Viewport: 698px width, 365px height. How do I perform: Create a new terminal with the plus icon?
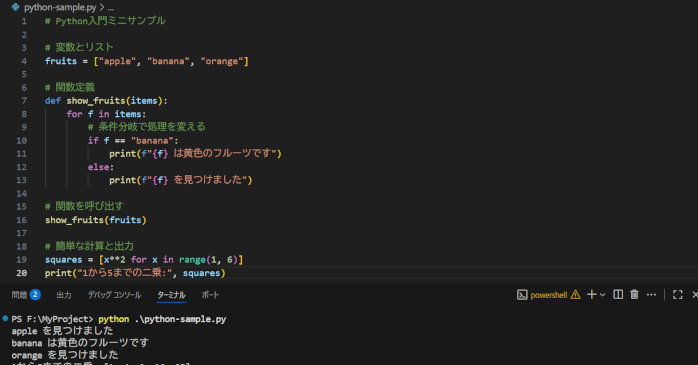tap(592, 295)
